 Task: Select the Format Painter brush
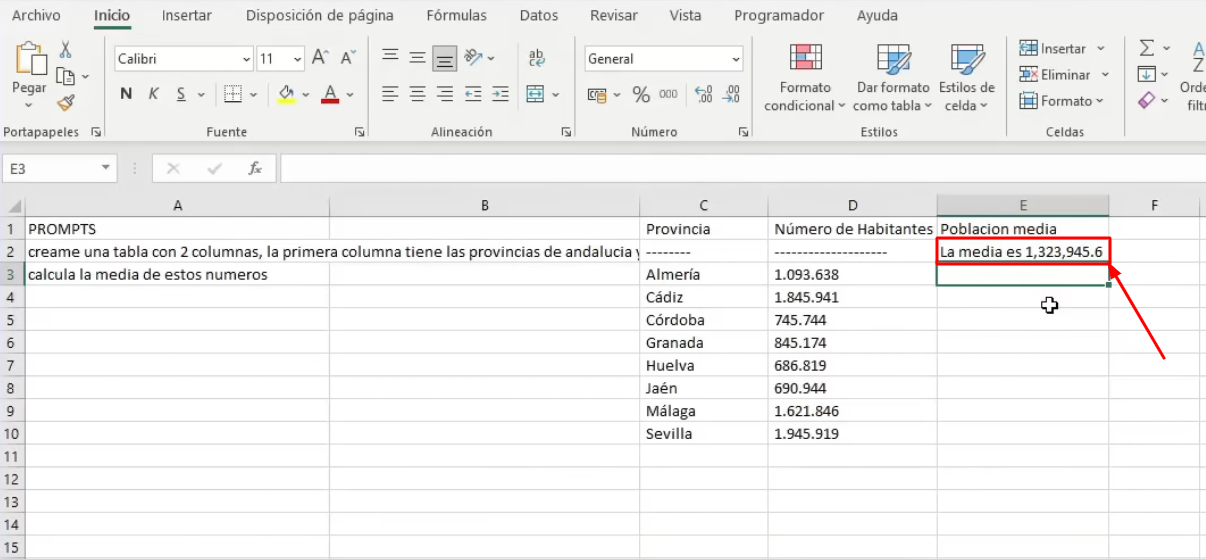(66, 102)
